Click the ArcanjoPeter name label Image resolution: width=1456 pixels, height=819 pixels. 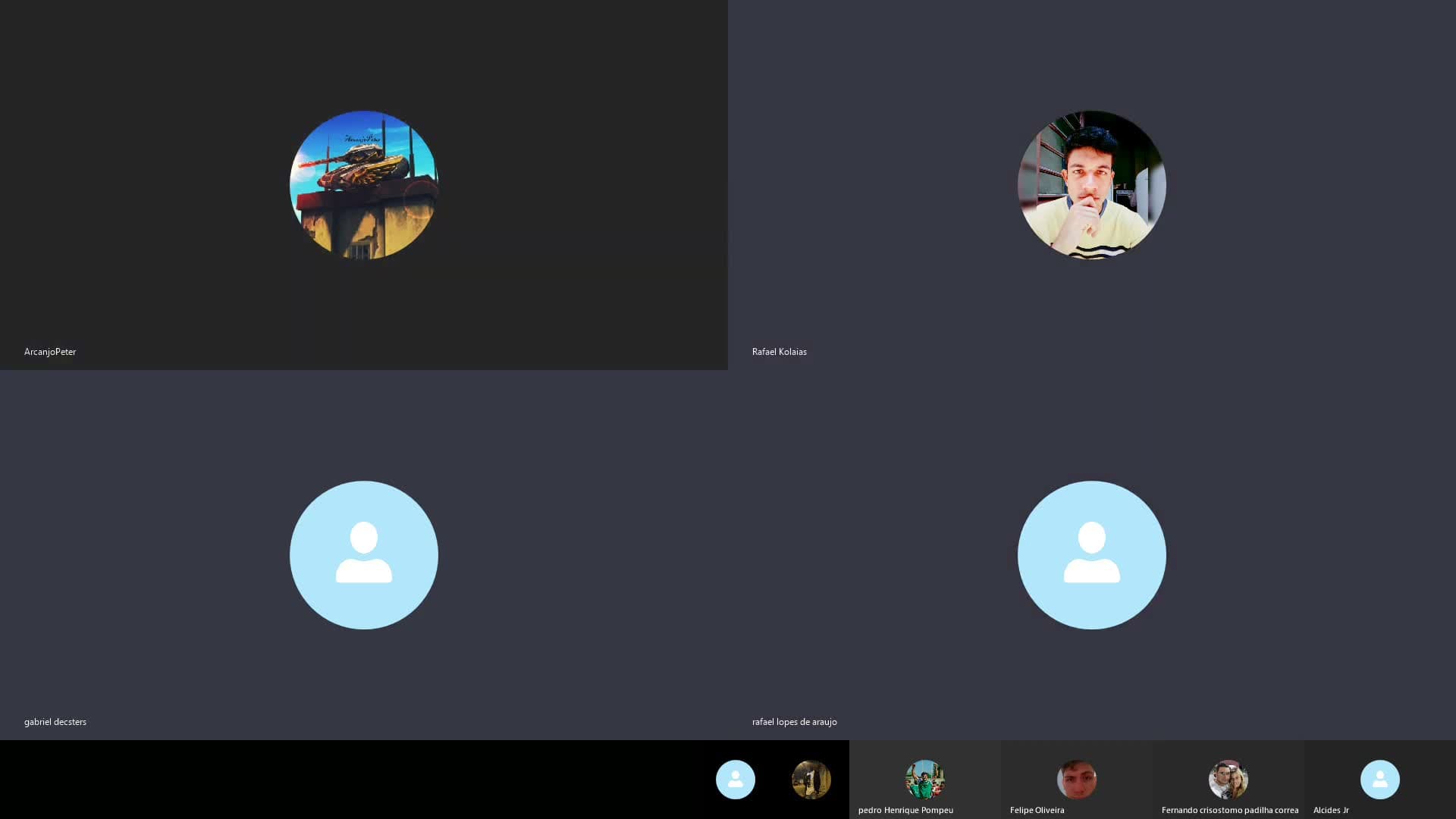(50, 352)
